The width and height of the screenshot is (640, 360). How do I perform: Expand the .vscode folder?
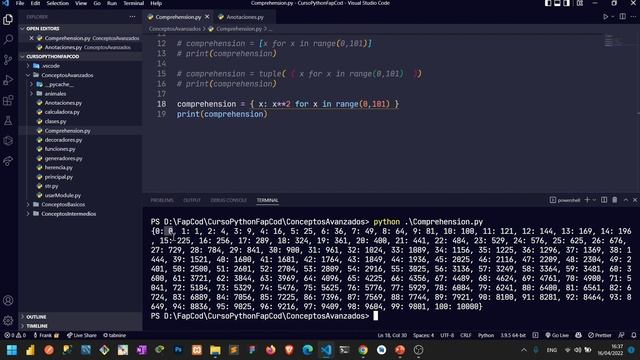pyautogui.click(x=51, y=66)
